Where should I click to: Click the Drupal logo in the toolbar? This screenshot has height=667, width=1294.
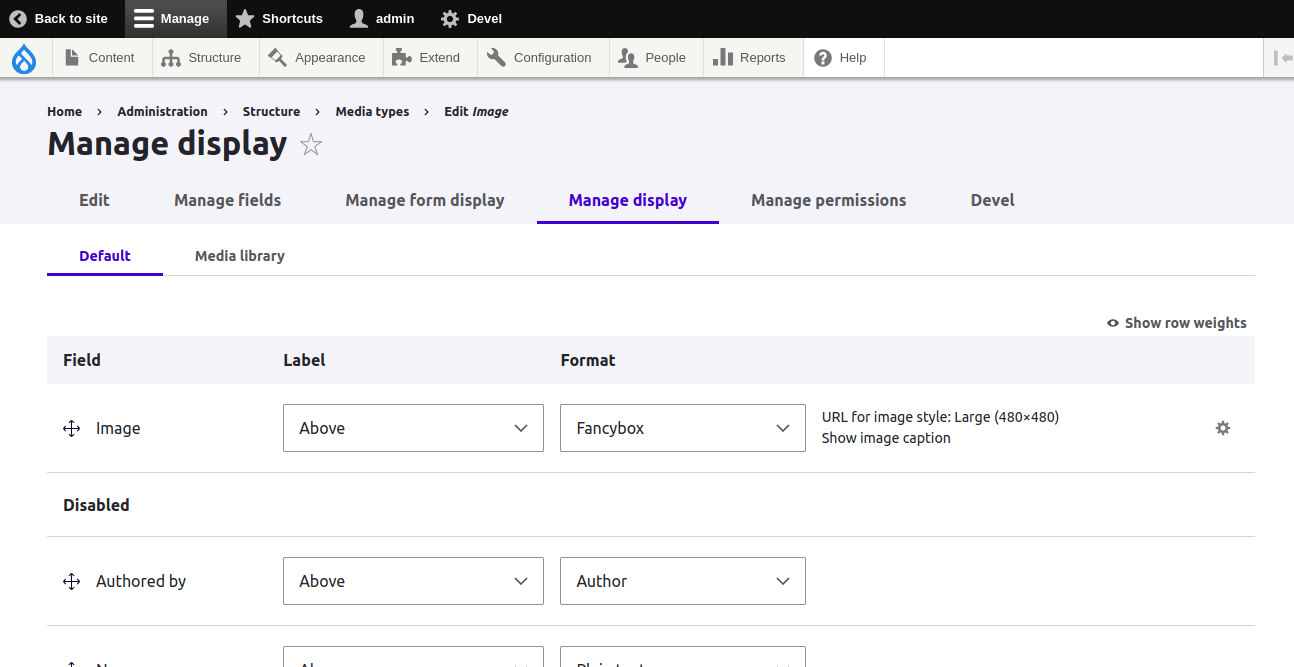coord(24,58)
